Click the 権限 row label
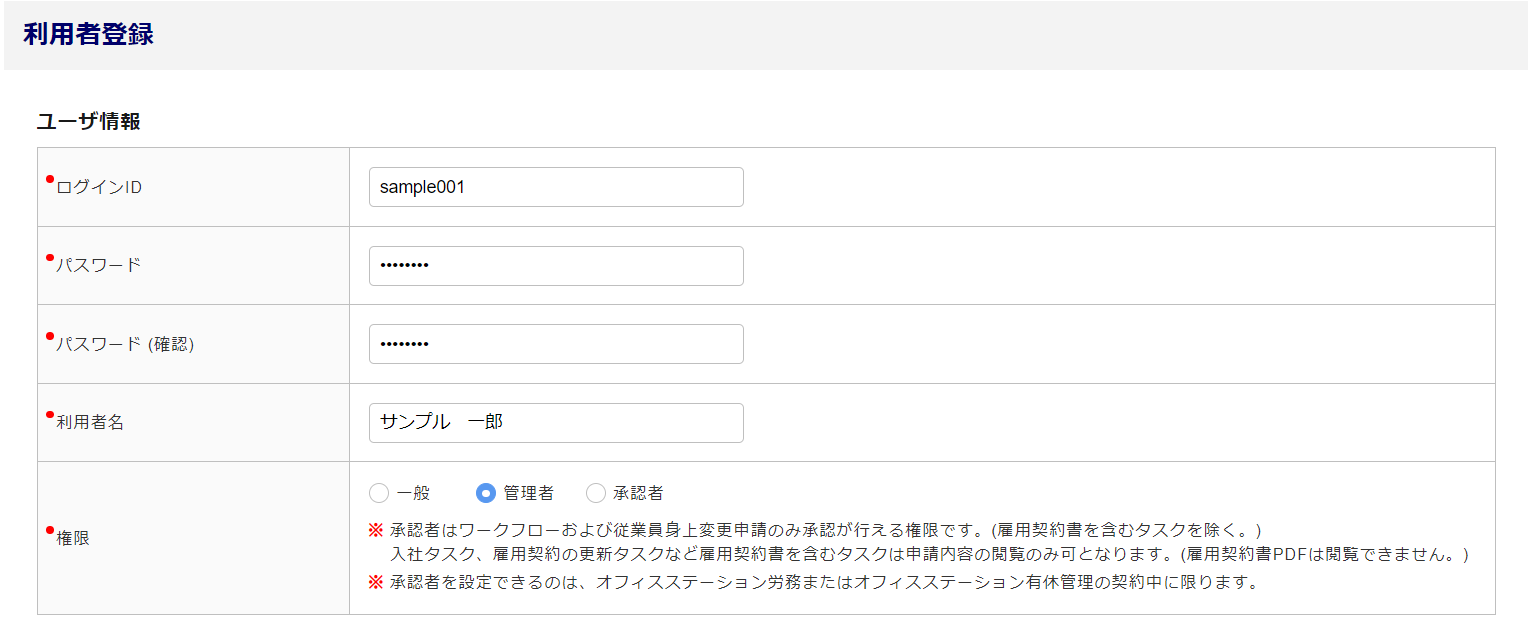 pyautogui.click(x=73, y=538)
